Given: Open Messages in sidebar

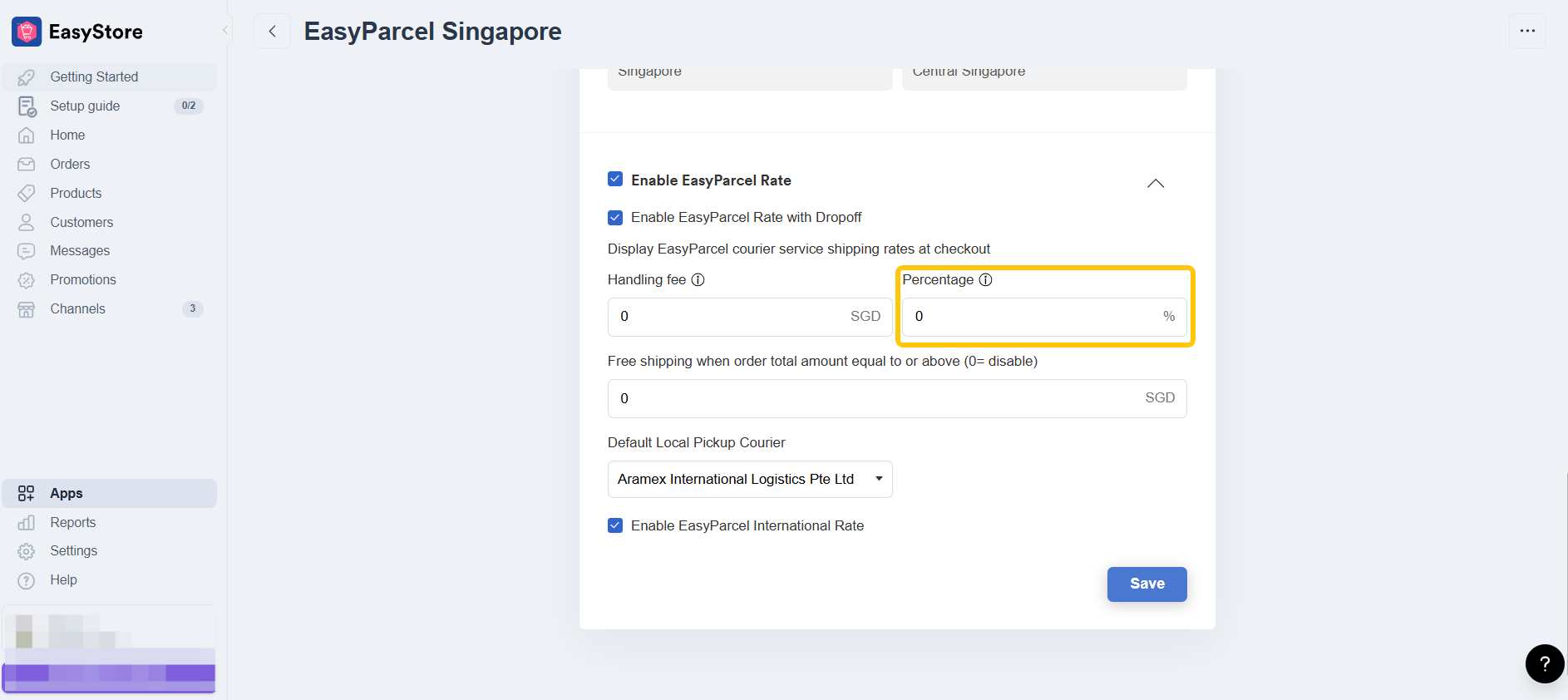Looking at the screenshot, I should (x=110, y=251).
